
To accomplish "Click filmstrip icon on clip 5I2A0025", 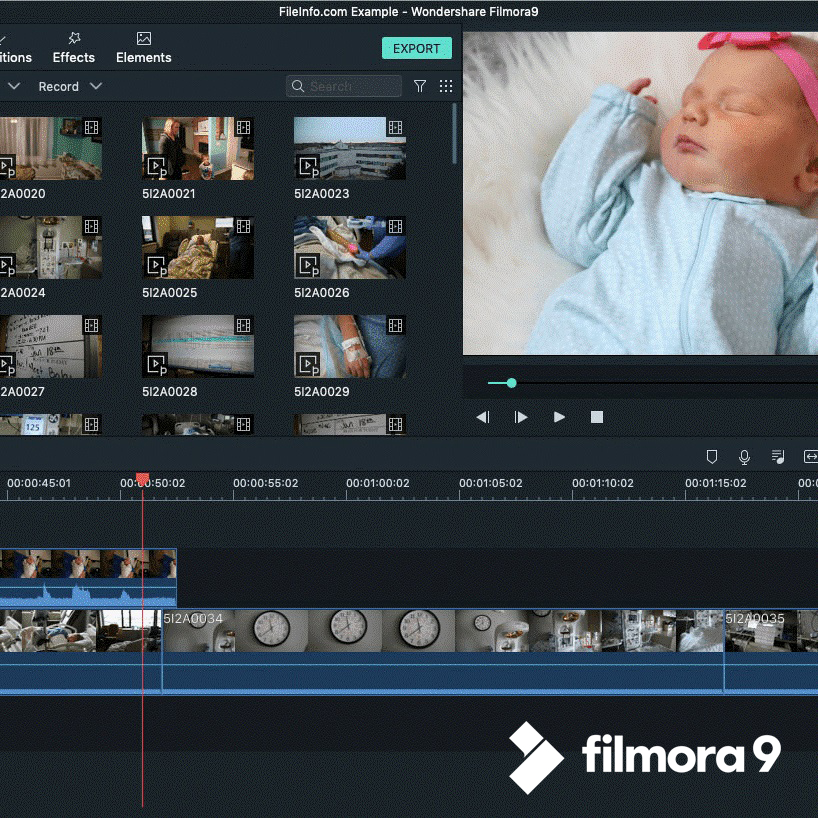I will [x=243, y=226].
